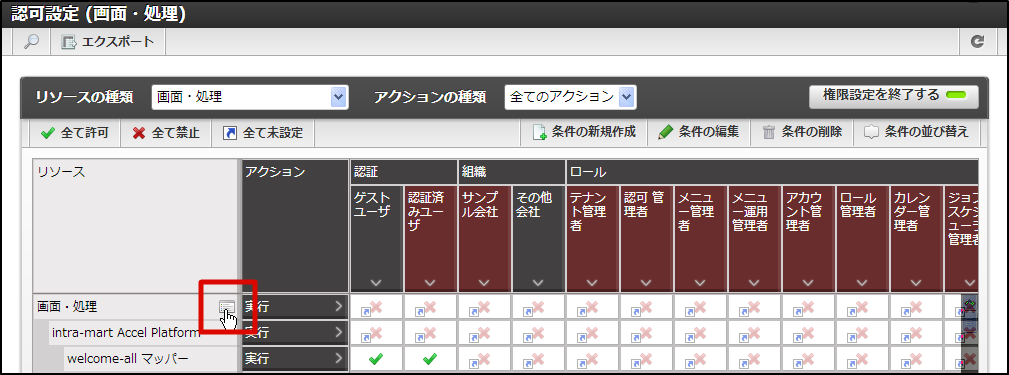Image resolution: width=1009 pixels, height=375 pixels.
Task: Click 全て未設定 button
Action: tap(263, 133)
